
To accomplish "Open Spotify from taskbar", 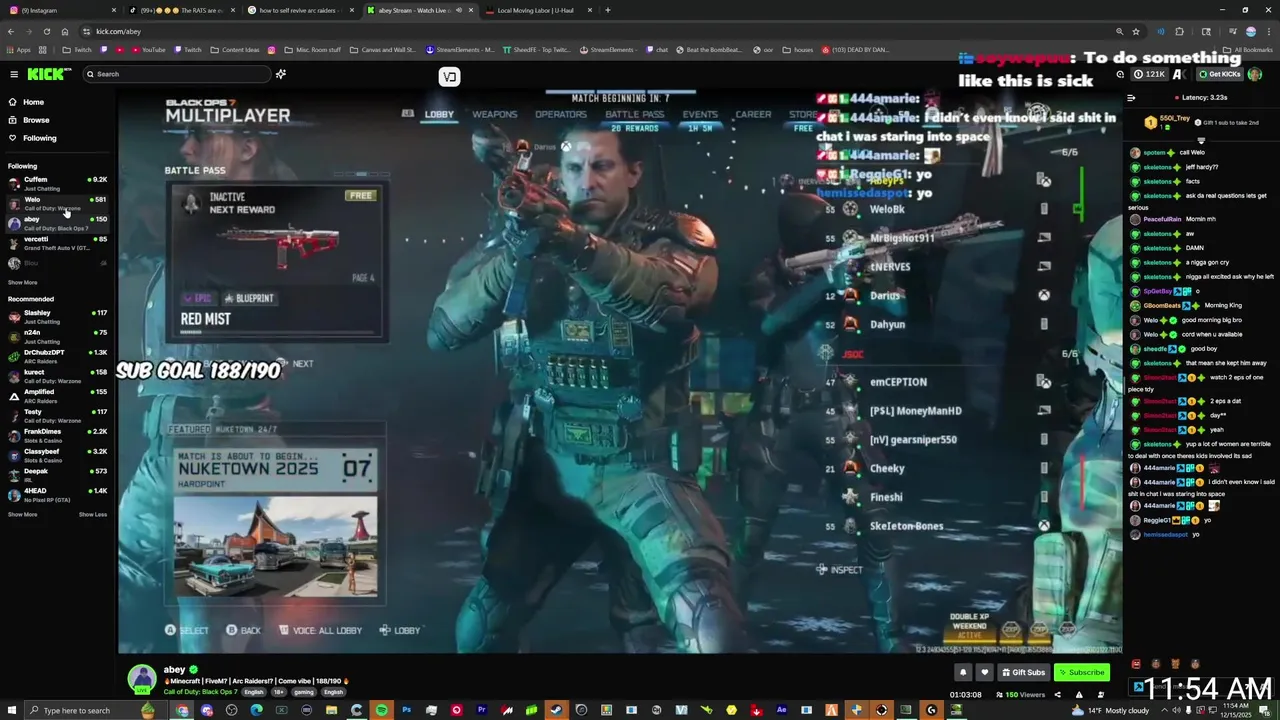I will tap(382, 710).
